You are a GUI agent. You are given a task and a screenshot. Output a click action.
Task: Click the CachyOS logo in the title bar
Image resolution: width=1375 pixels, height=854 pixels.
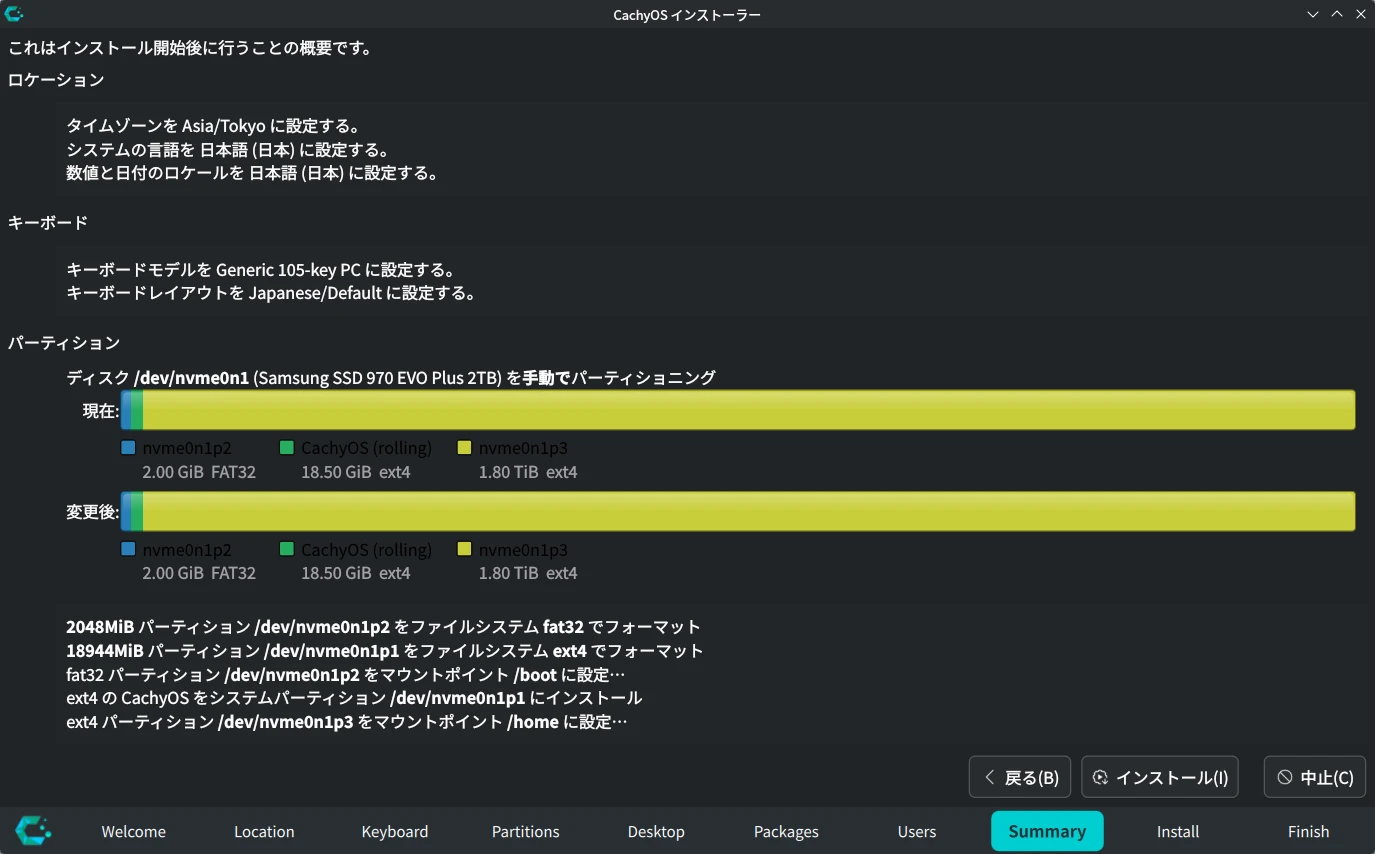(14, 14)
